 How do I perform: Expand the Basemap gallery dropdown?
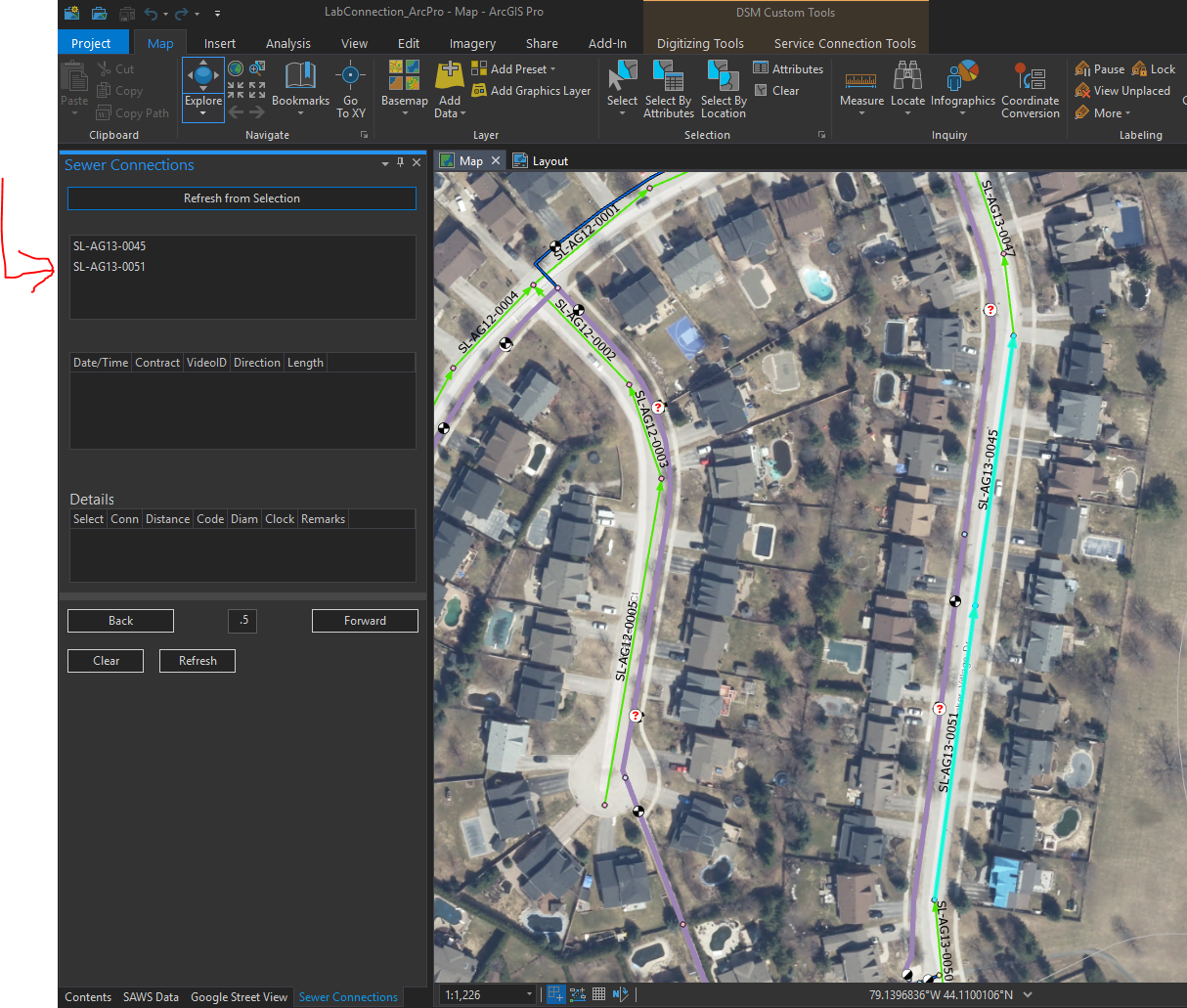(405, 113)
